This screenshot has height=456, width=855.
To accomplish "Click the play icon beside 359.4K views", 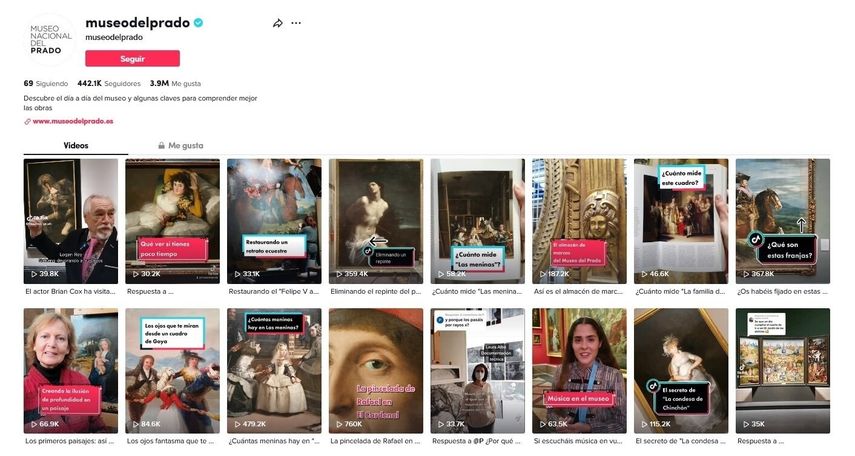I will 339,274.
